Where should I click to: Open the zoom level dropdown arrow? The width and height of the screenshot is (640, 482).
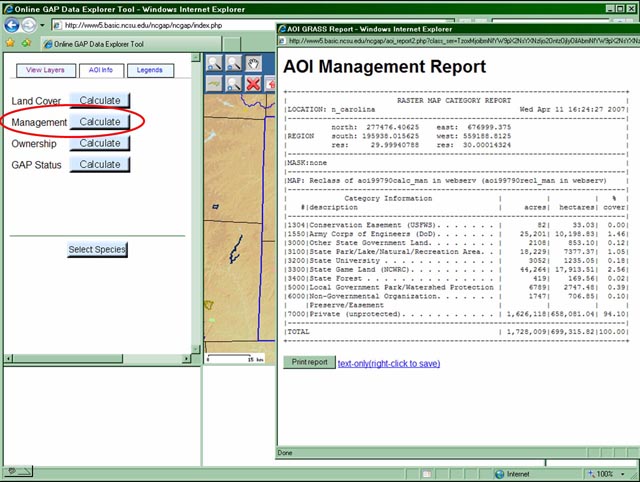623,474
